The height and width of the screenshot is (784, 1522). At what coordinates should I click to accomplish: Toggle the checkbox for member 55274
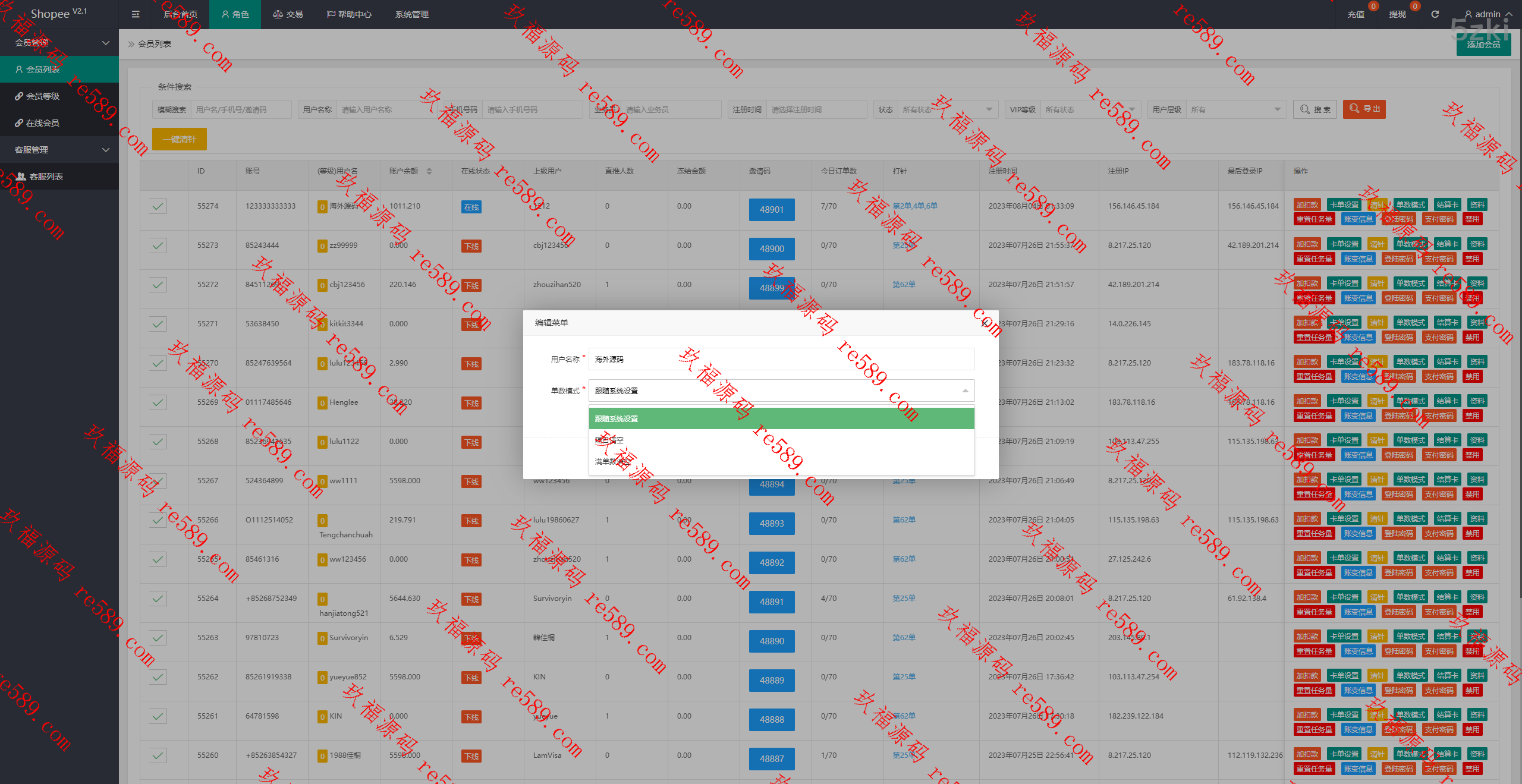pos(158,206)
